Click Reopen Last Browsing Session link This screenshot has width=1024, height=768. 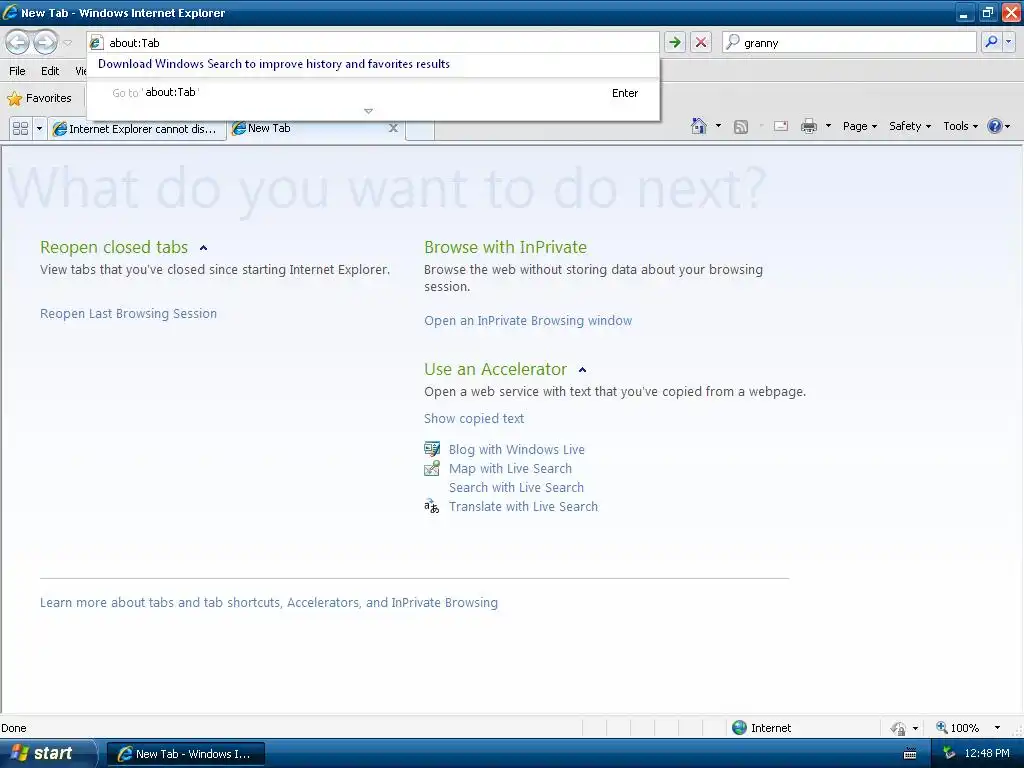coord(128,313)
